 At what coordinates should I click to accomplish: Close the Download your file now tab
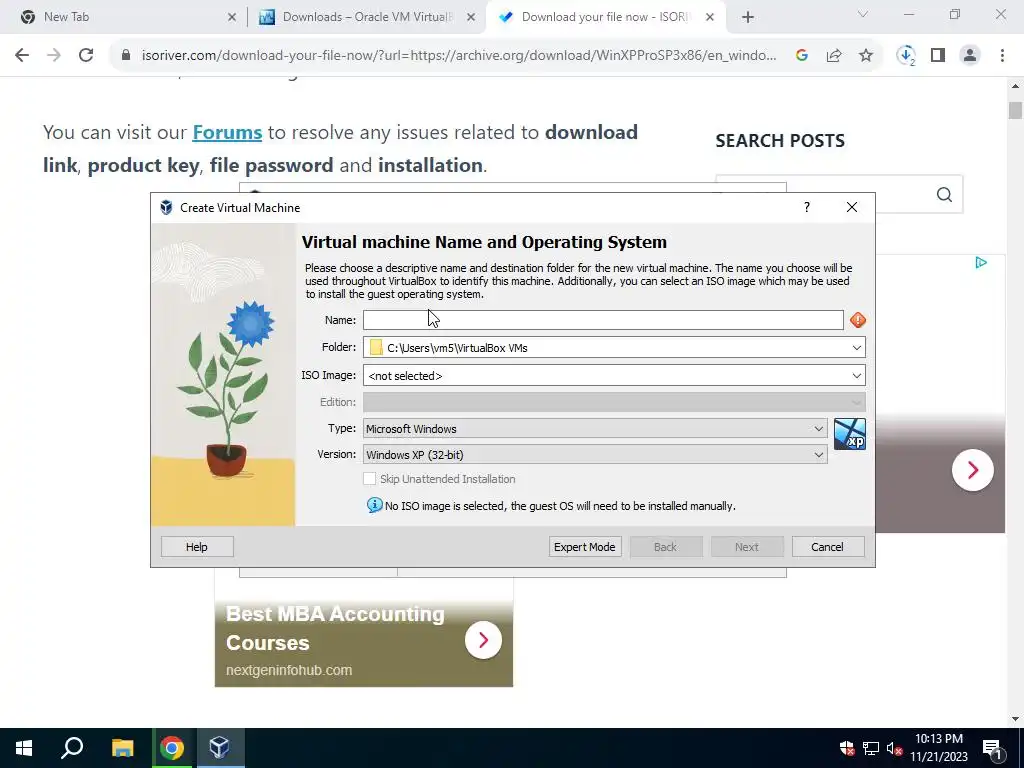(710, 18)
